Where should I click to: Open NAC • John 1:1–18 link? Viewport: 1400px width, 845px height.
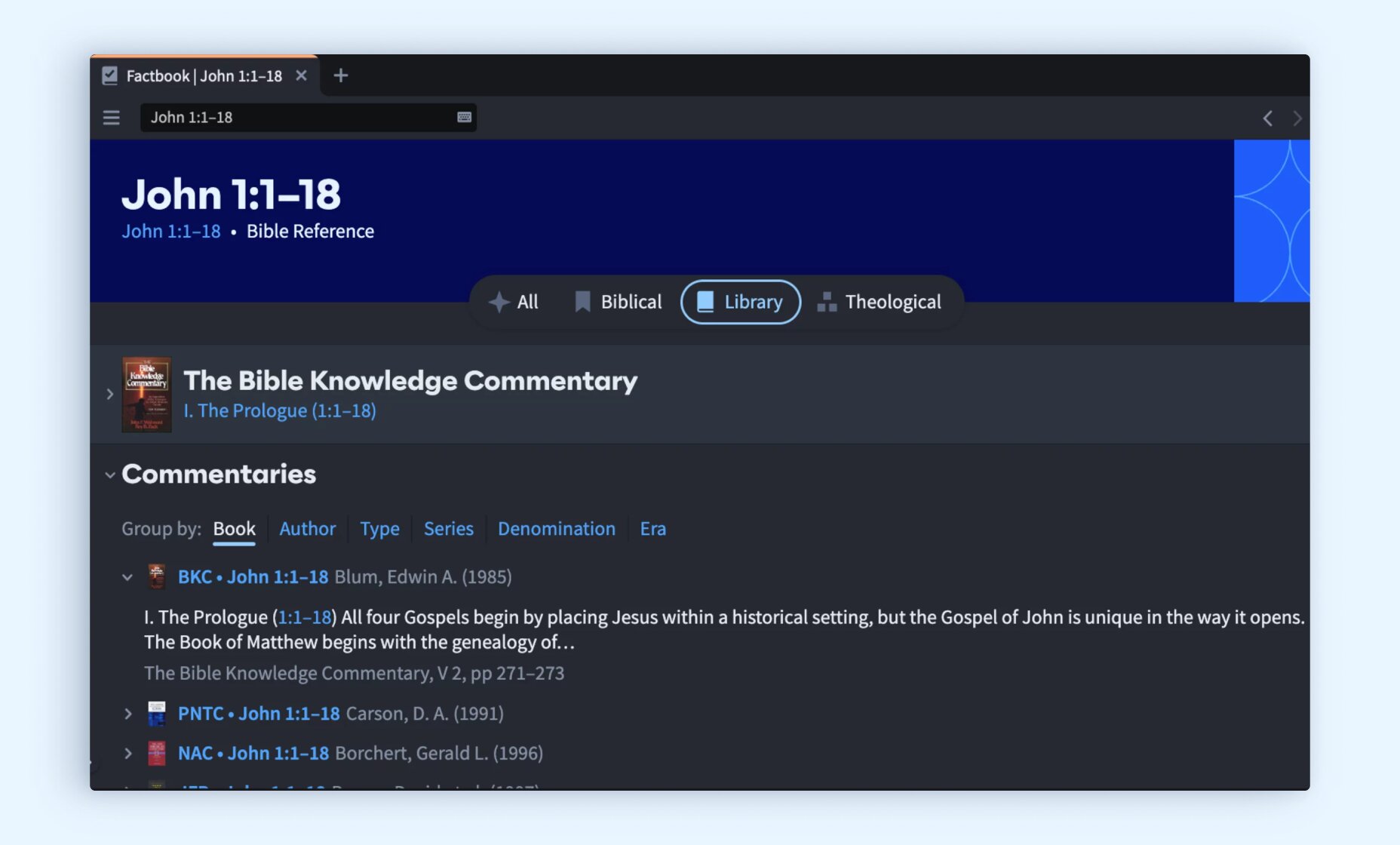click(x=253, y=753)
